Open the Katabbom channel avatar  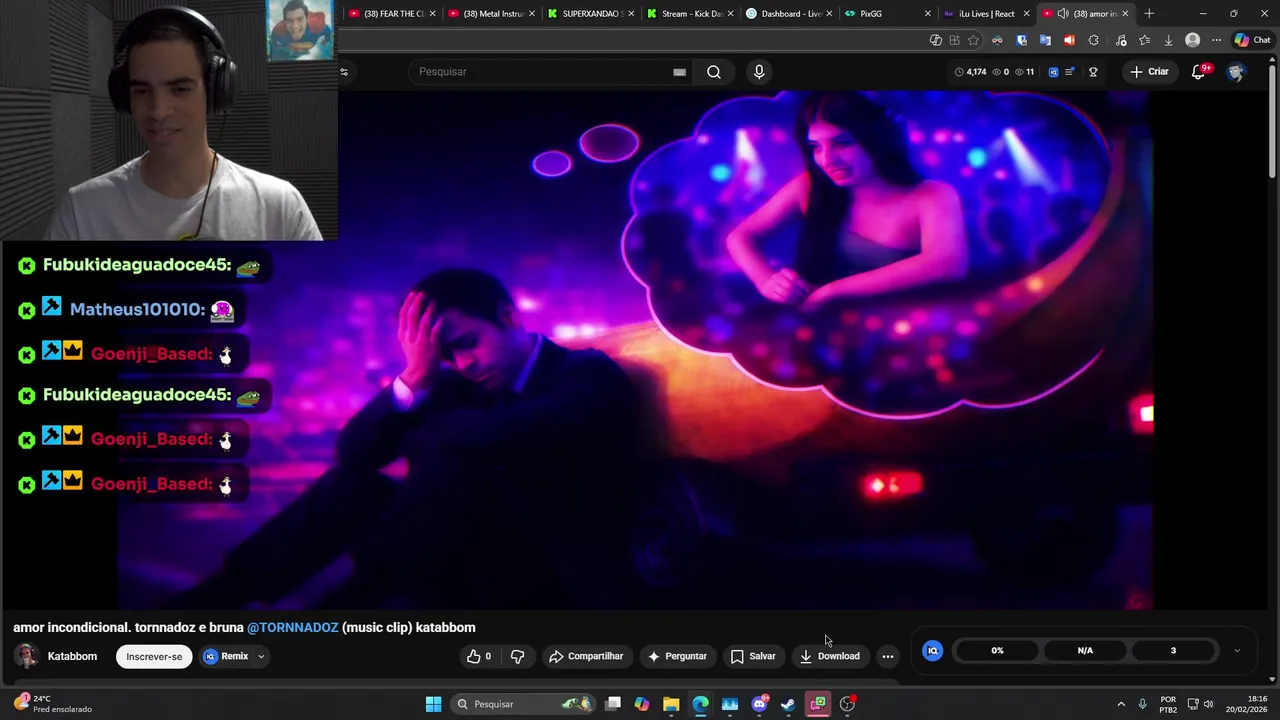(x=26, y=656)
